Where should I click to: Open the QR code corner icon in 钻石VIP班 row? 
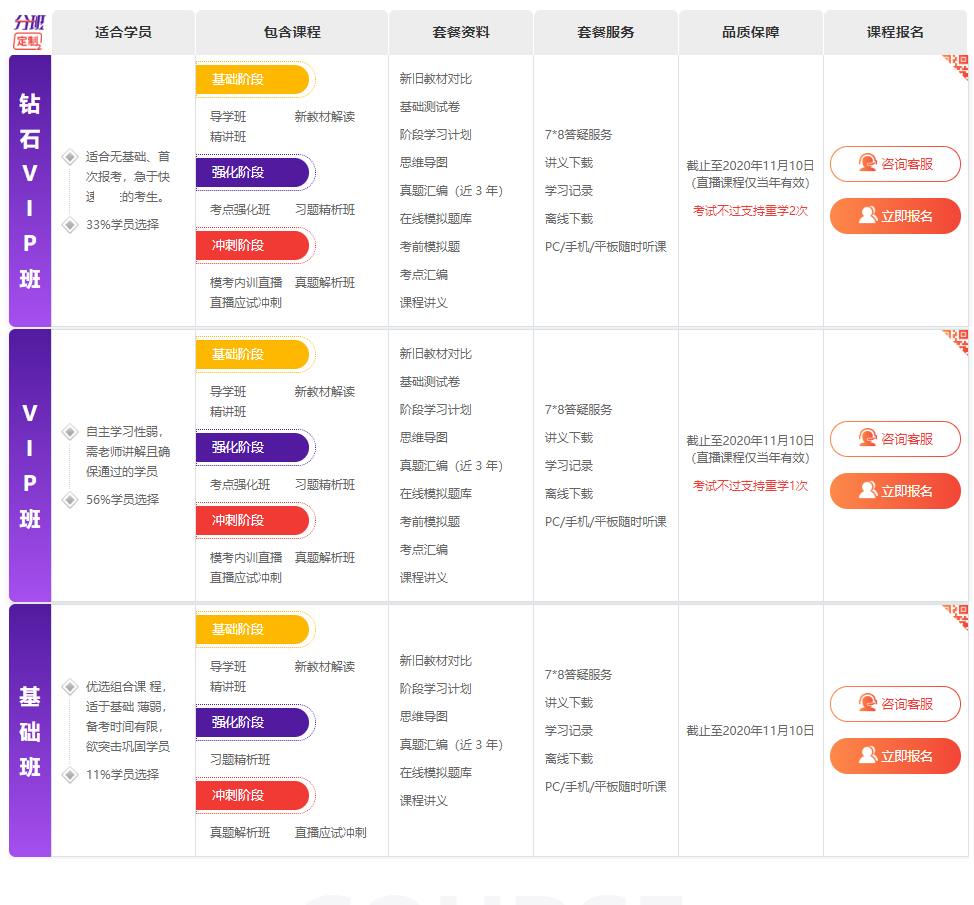(957, 67)
